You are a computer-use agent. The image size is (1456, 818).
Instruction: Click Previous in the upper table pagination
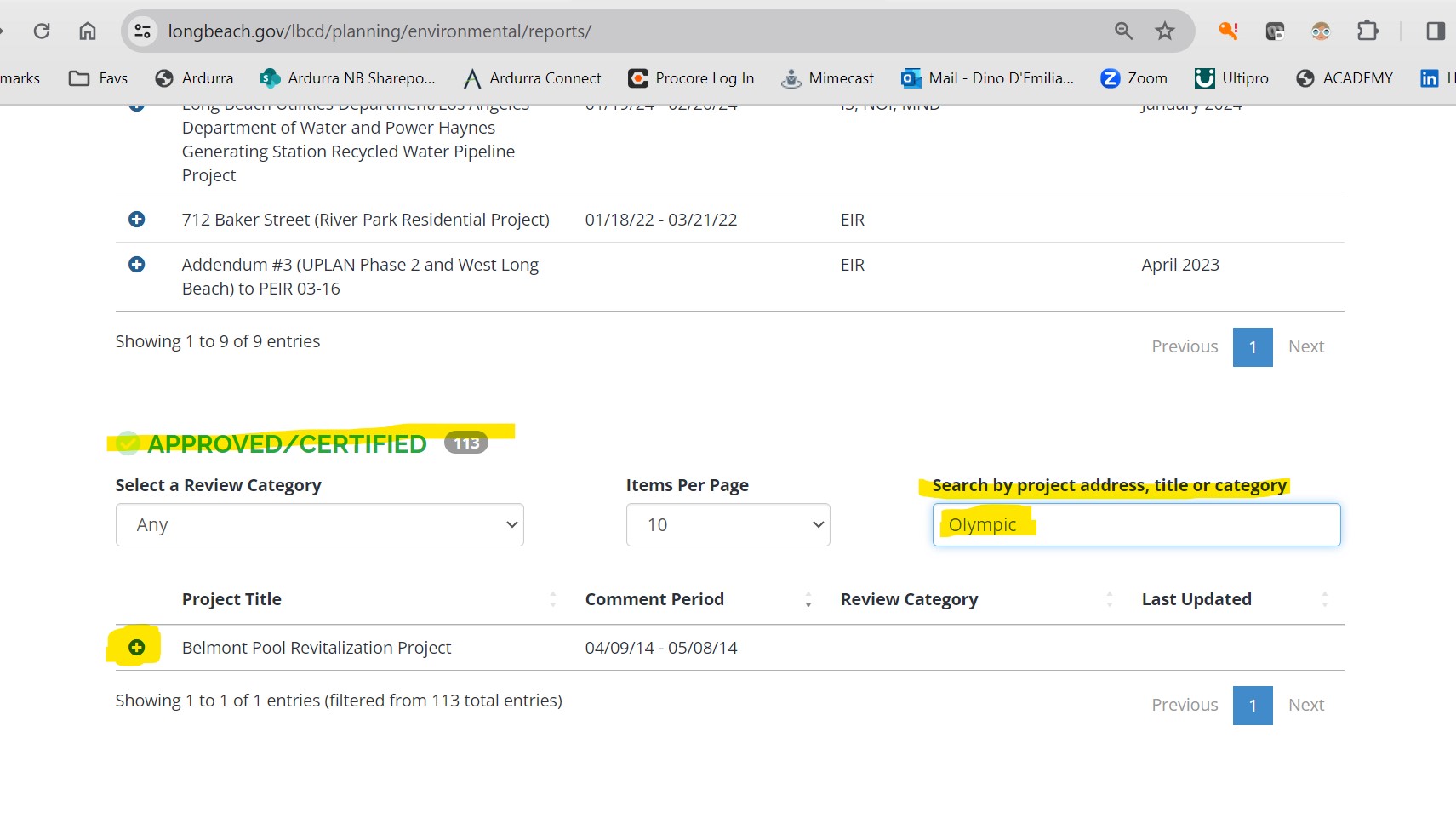pyautogui.click(x=1185, y=347)
